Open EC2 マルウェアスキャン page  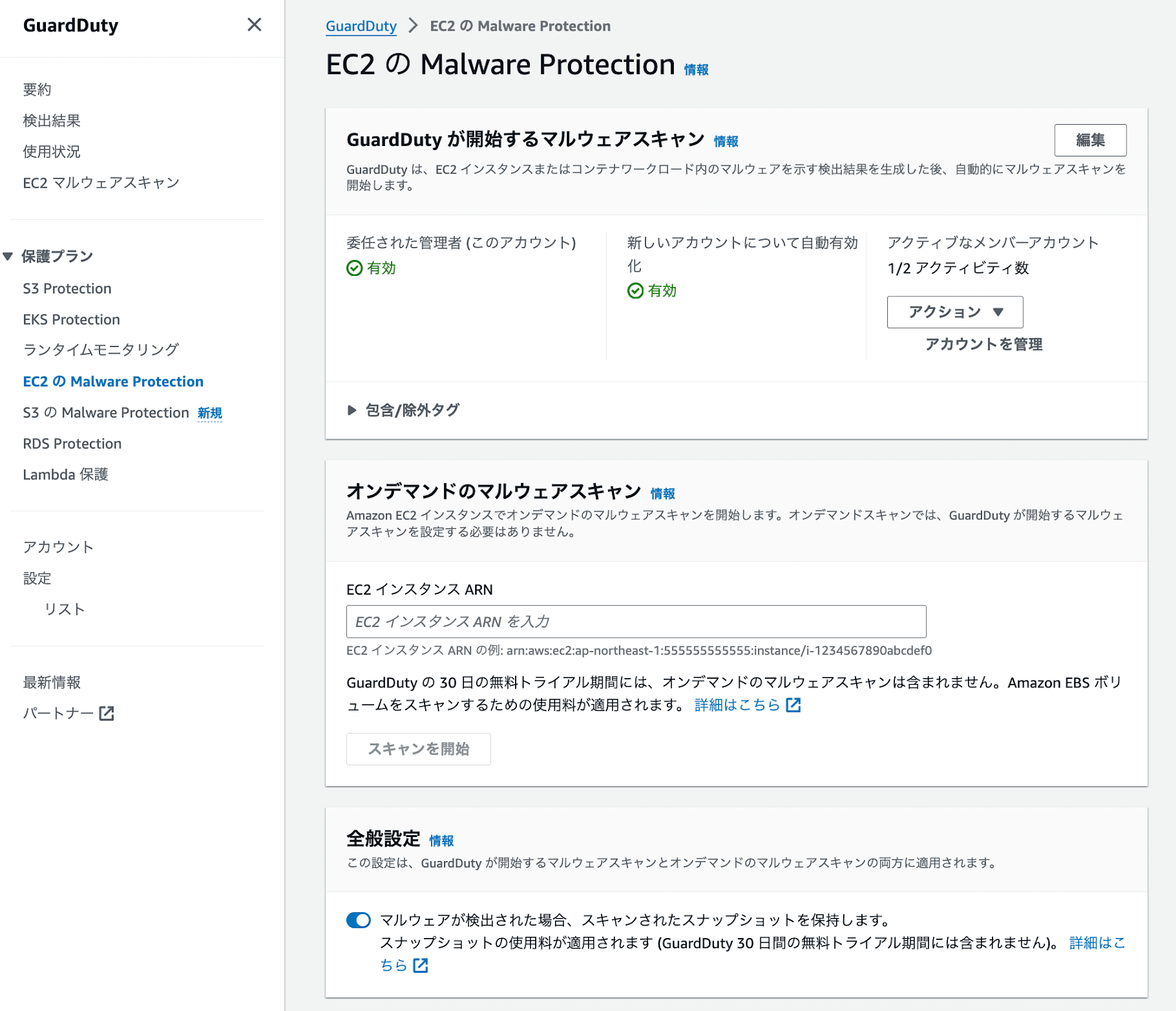tap(101, 183)
